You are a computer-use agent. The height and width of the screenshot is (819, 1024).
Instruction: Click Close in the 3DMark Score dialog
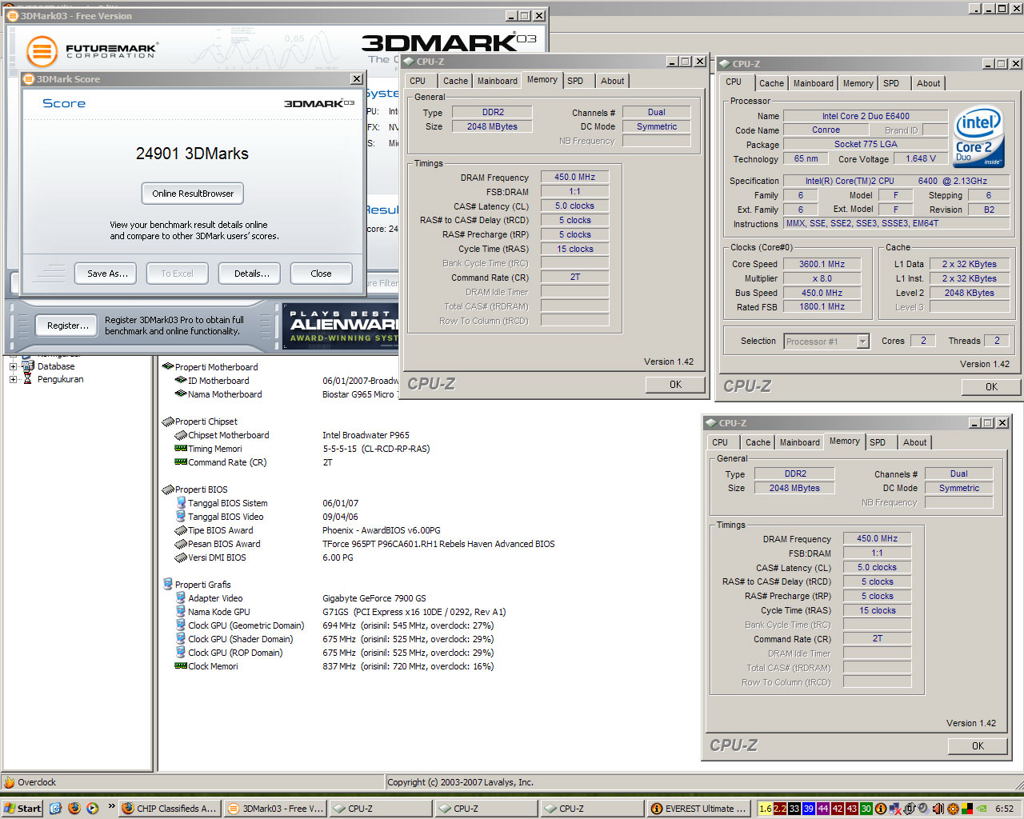click(x=321, y=274)
